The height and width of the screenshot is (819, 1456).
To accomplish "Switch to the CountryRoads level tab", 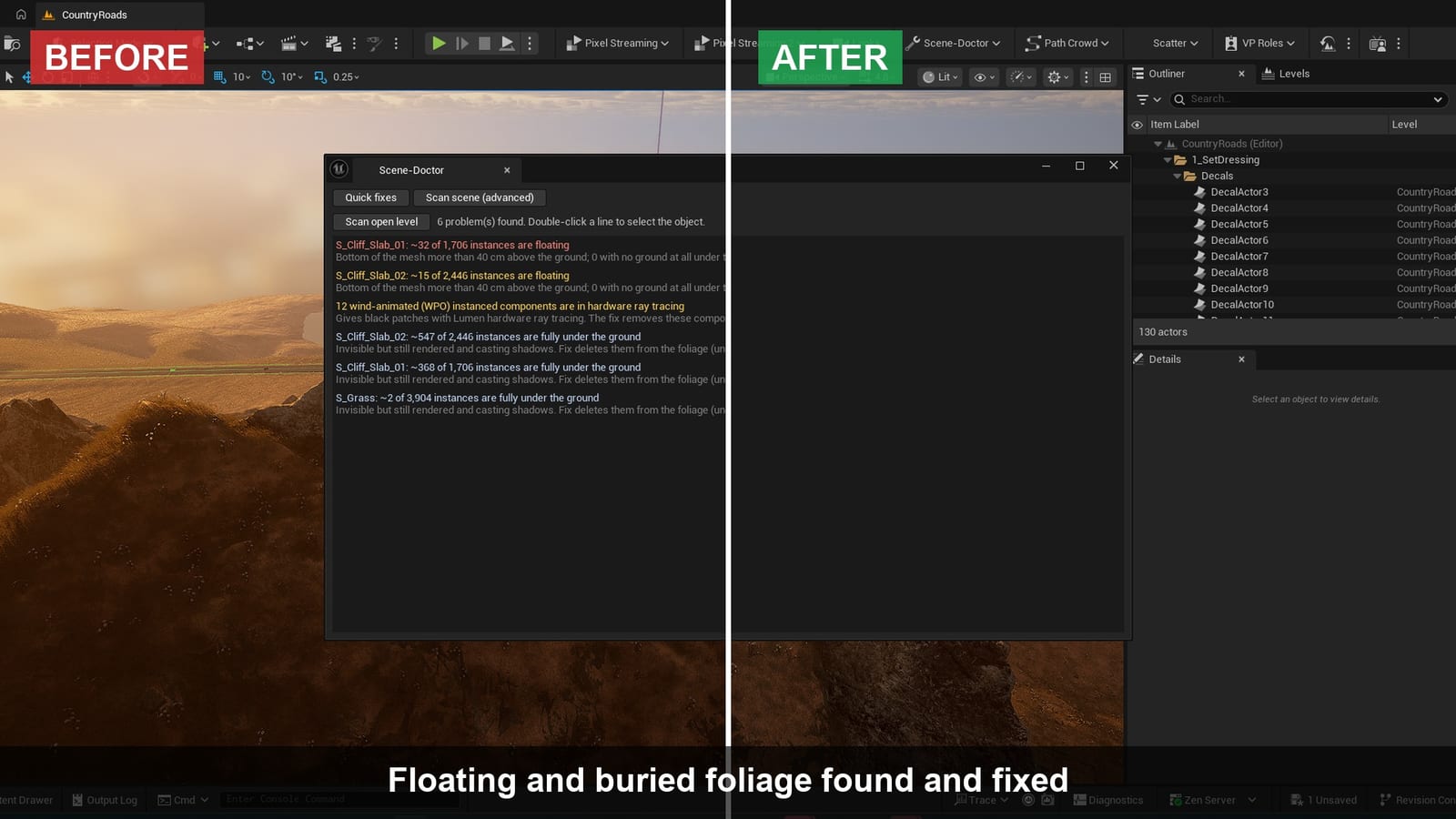I will pos(119,15).
